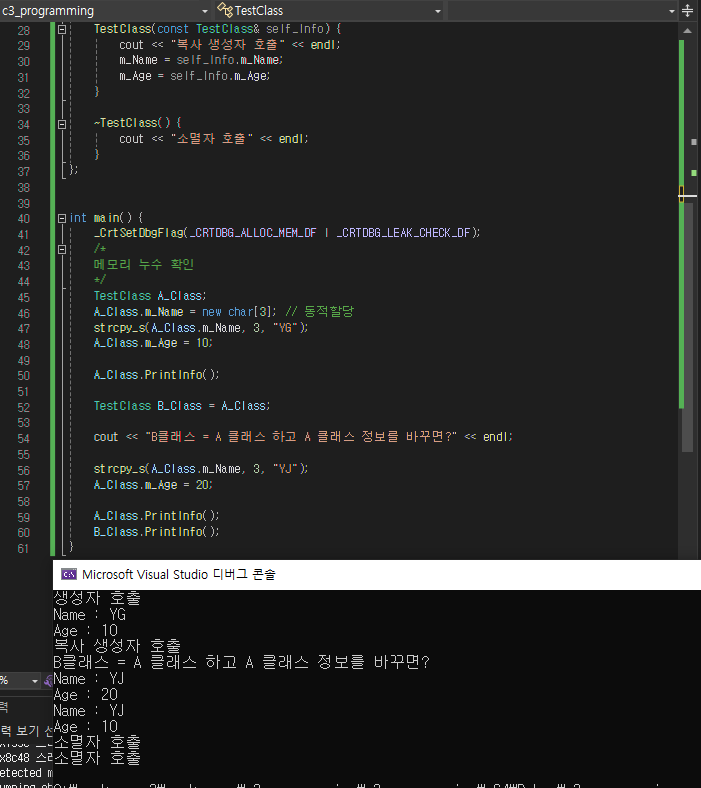The height and width of the screenshot is (788, 701).
Task: Click '~TestClass()' destructor declaration
Action: (133, 123)
